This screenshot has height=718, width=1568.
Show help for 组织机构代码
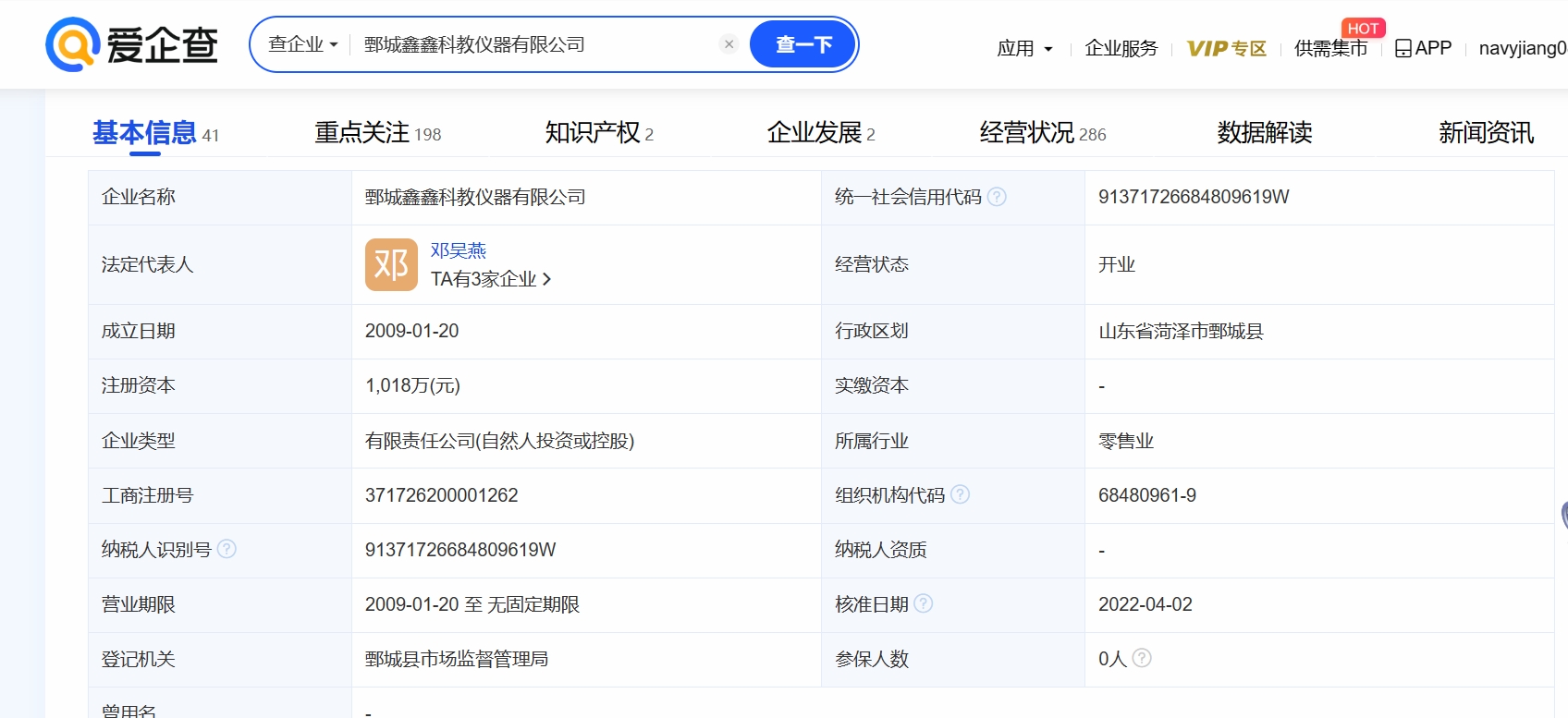961,494
